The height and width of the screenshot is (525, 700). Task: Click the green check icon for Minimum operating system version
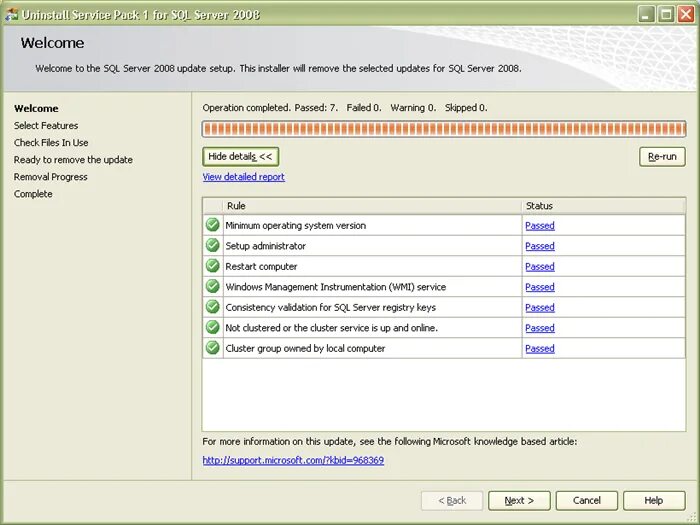tap(212, 225)
